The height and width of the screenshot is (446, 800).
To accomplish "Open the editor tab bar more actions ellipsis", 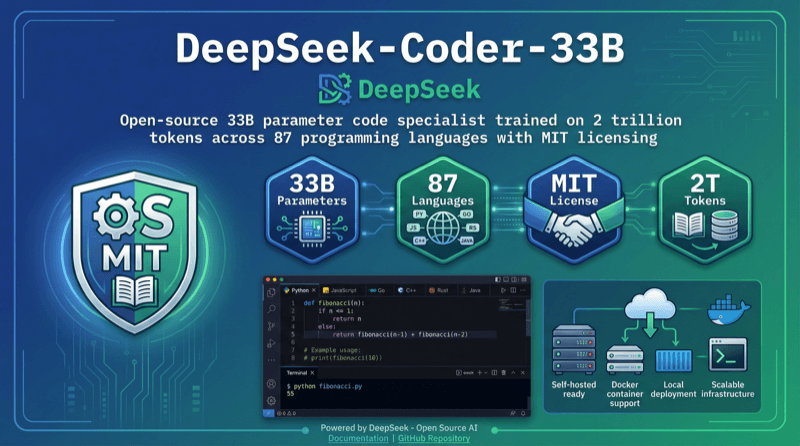I will 522,290.
